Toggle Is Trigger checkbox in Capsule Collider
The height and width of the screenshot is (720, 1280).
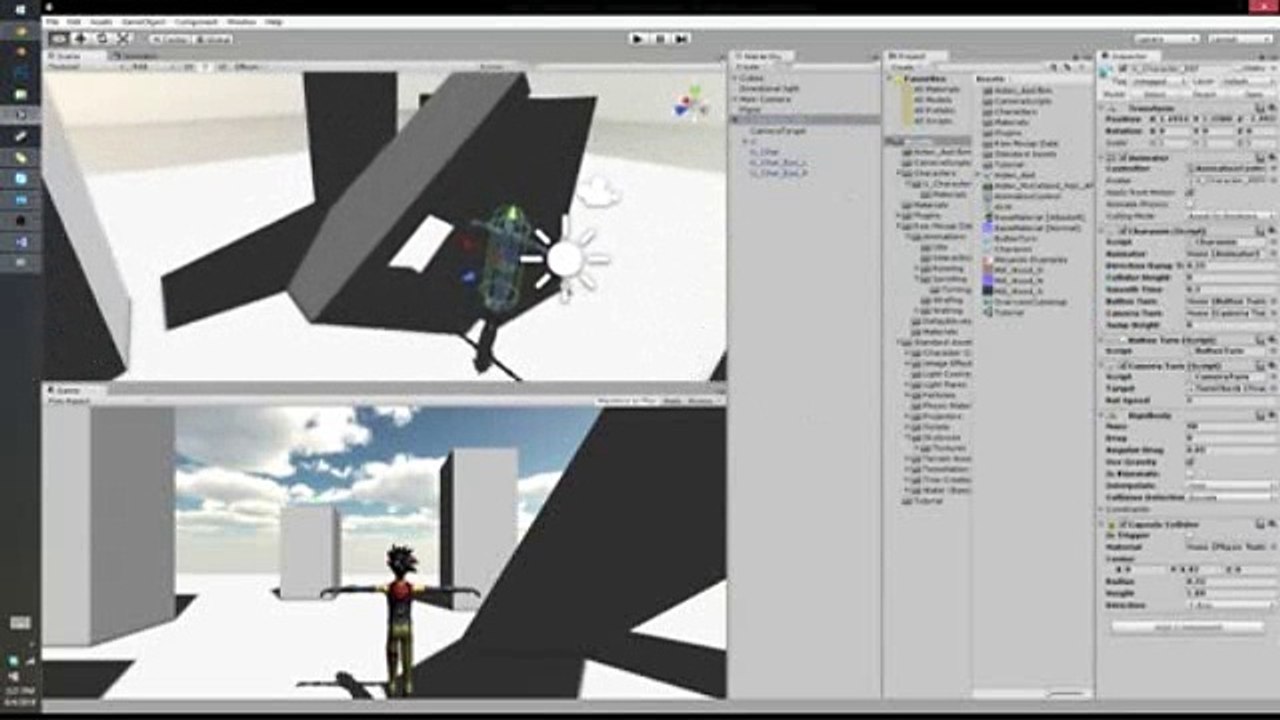tap(1189, 536)
